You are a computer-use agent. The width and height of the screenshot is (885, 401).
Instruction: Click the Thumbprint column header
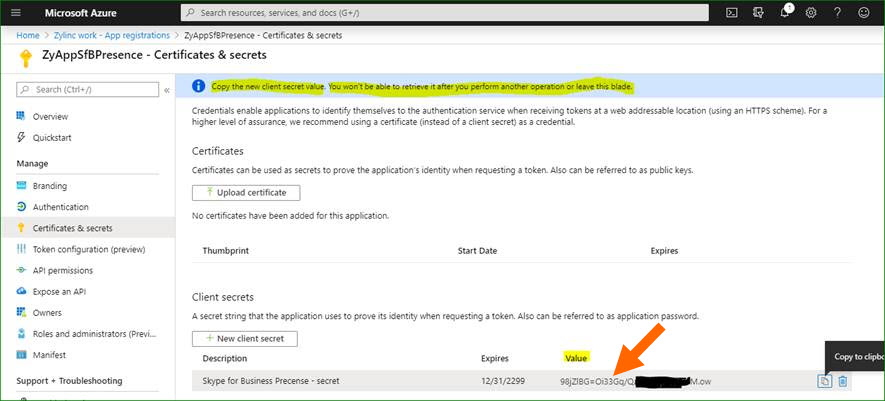[x=226, y=250]
